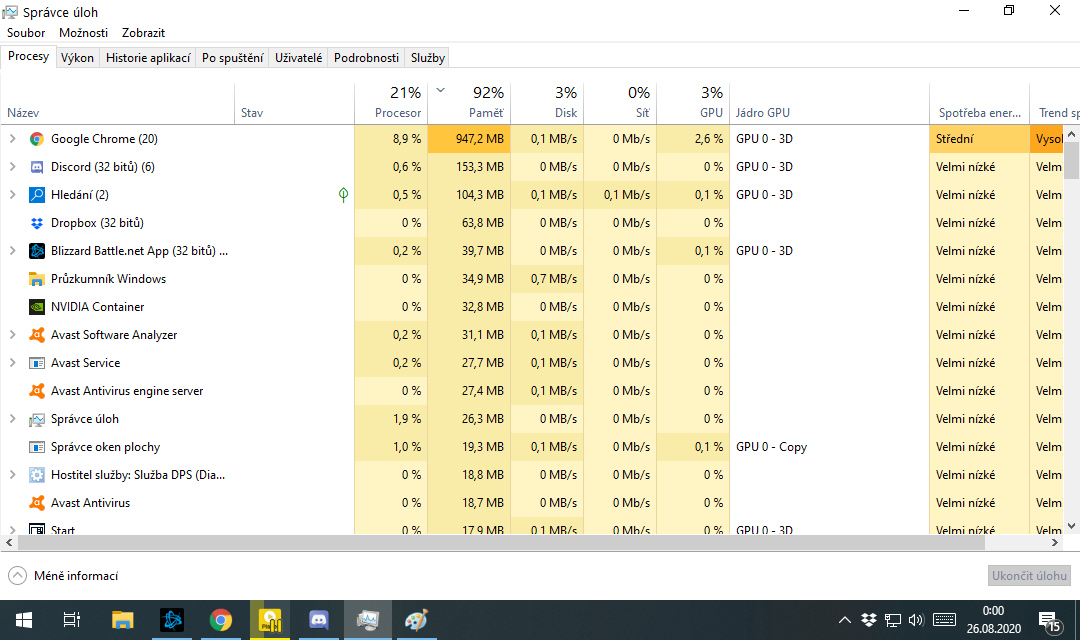1080x640 pixels.
Task: Click the volume speaker tray icon
Action: tap(915, 620)
